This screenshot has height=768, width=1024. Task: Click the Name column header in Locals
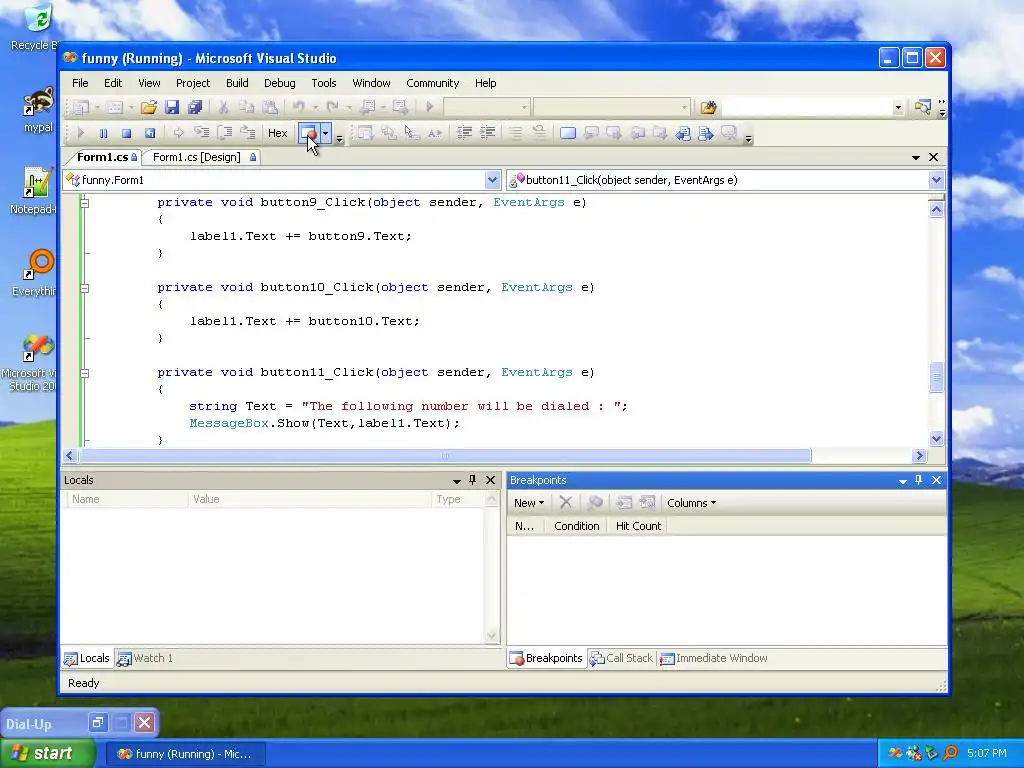(127, 500)
